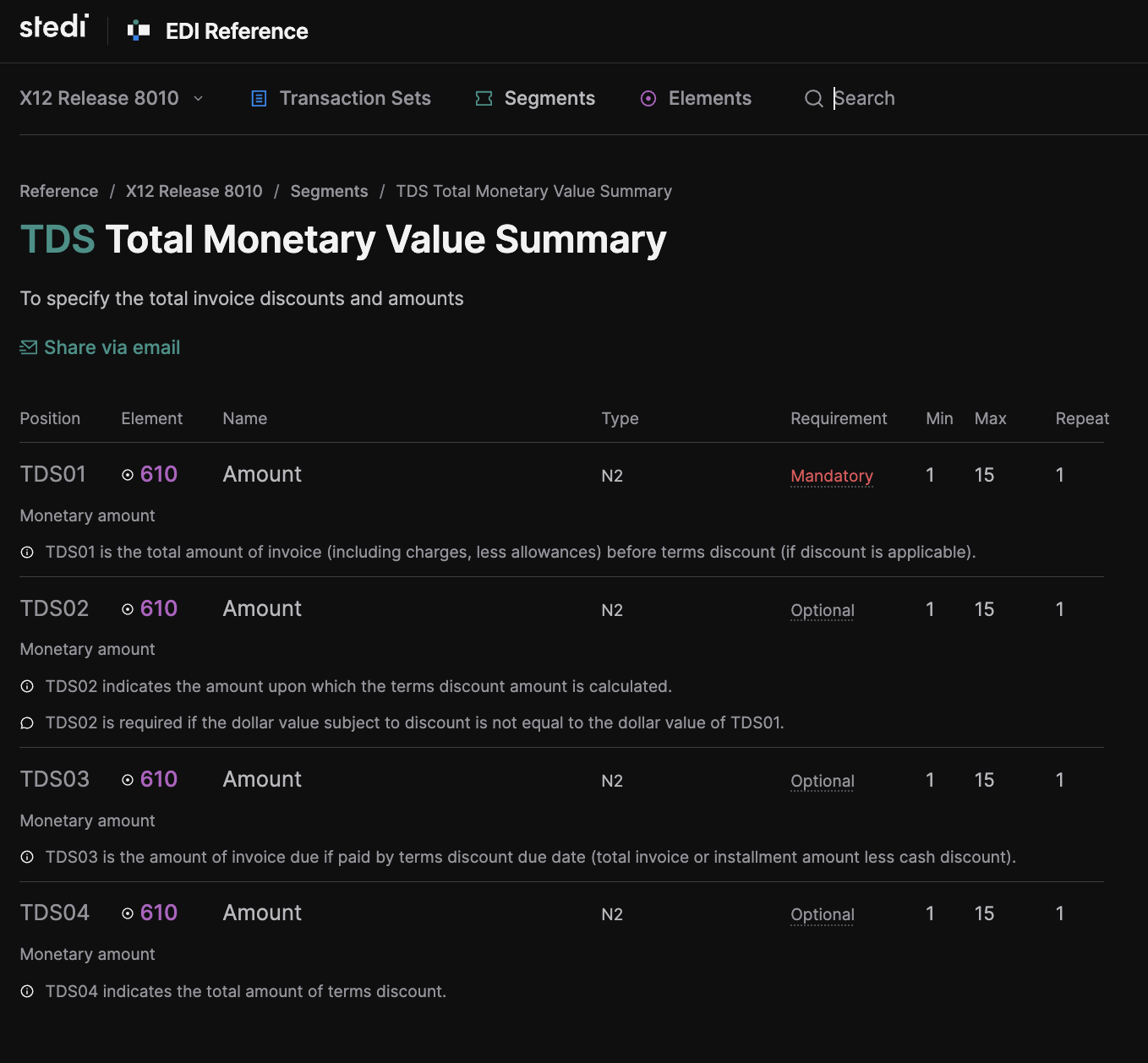Viewport: 1148px width, 1063px height.
Task: Open element 610 in the TDS01 row
Action: coord(158,474)
